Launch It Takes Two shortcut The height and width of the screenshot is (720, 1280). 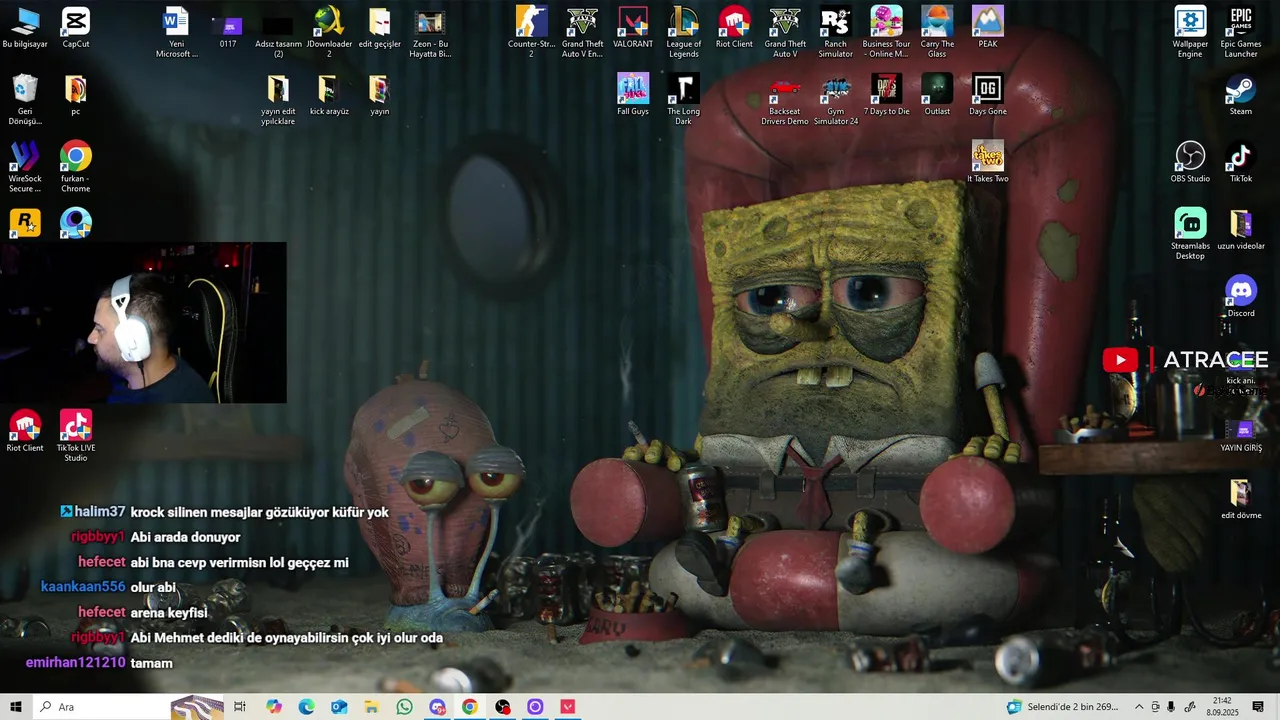[988, 162]
